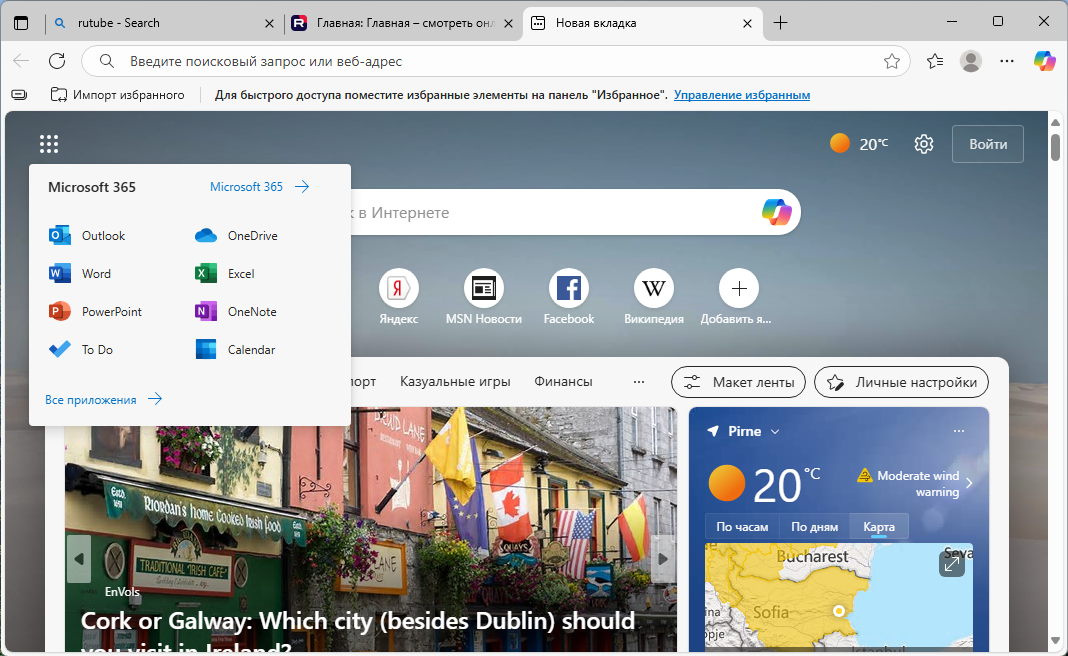1068x656 pixels.
Task: Launch the To Do app
Action: coord(97,349)
